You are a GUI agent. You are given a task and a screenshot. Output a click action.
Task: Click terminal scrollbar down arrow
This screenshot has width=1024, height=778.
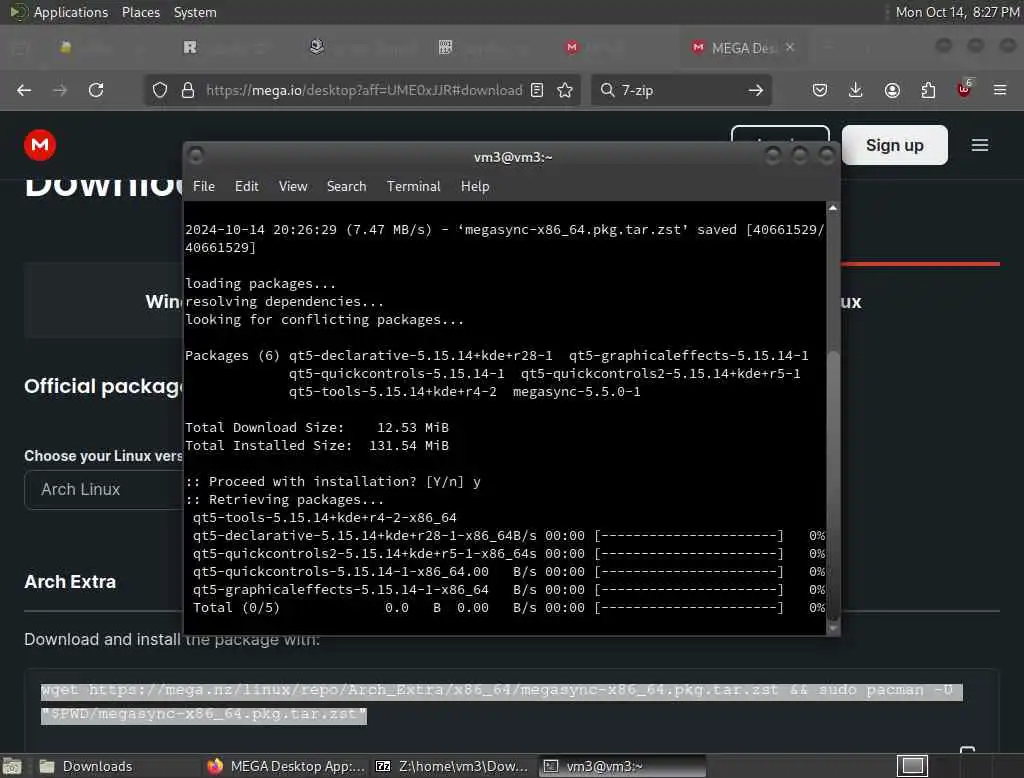[833, 628]
